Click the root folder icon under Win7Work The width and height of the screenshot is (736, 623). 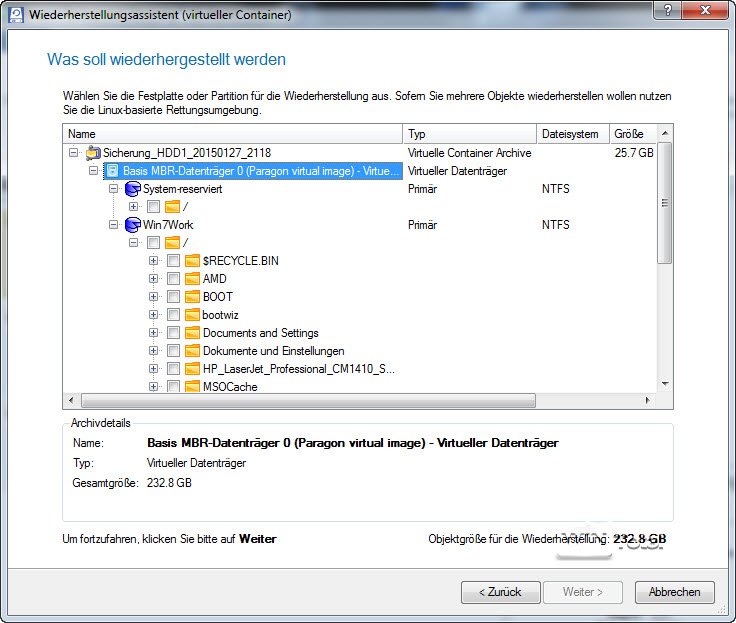tap(173, 243)
